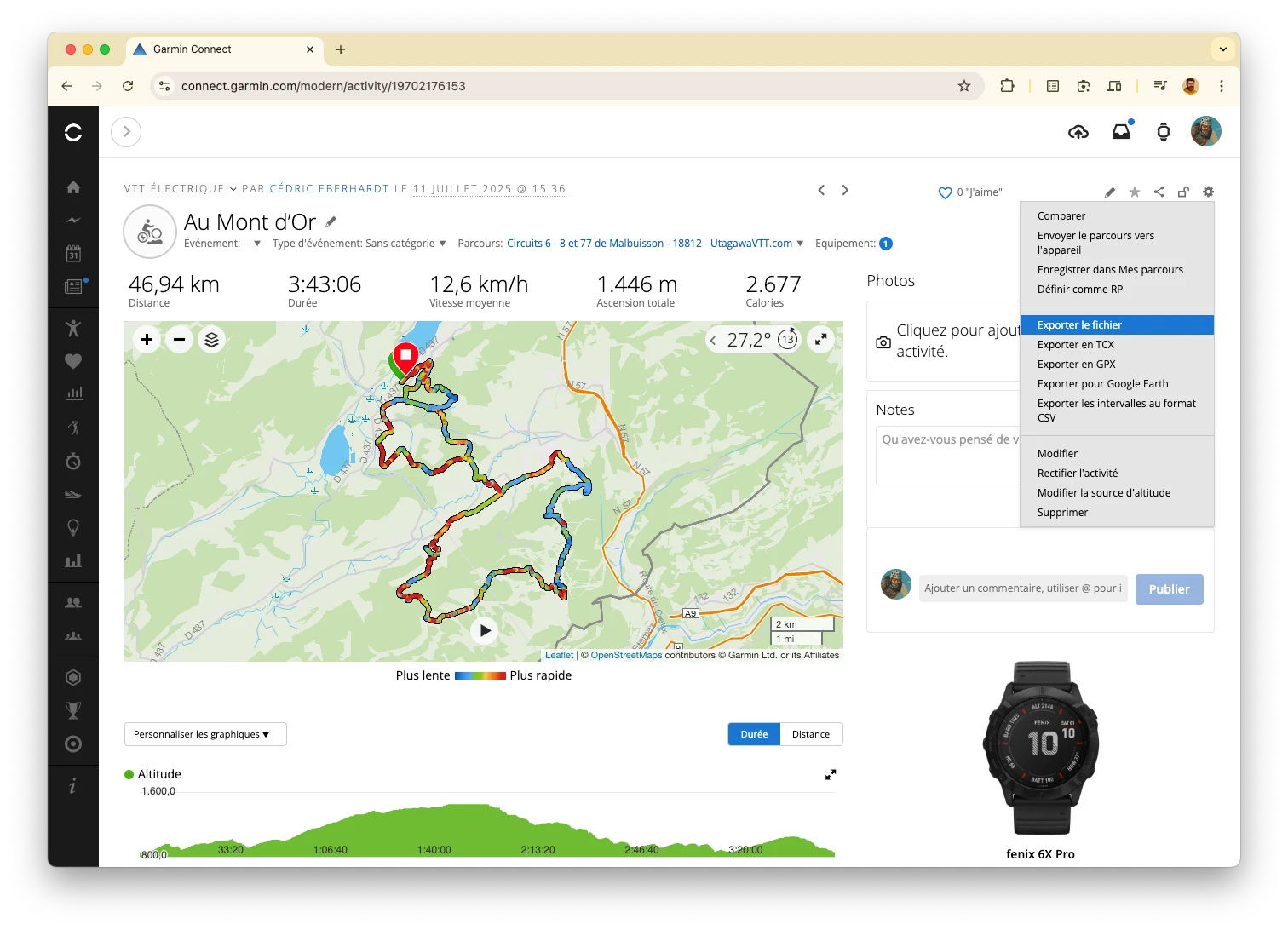Image resolution: width=1288 pixels, height=930 pixels.
Task: Click the star favorite icon
Action: click(x=1135, y=192)
